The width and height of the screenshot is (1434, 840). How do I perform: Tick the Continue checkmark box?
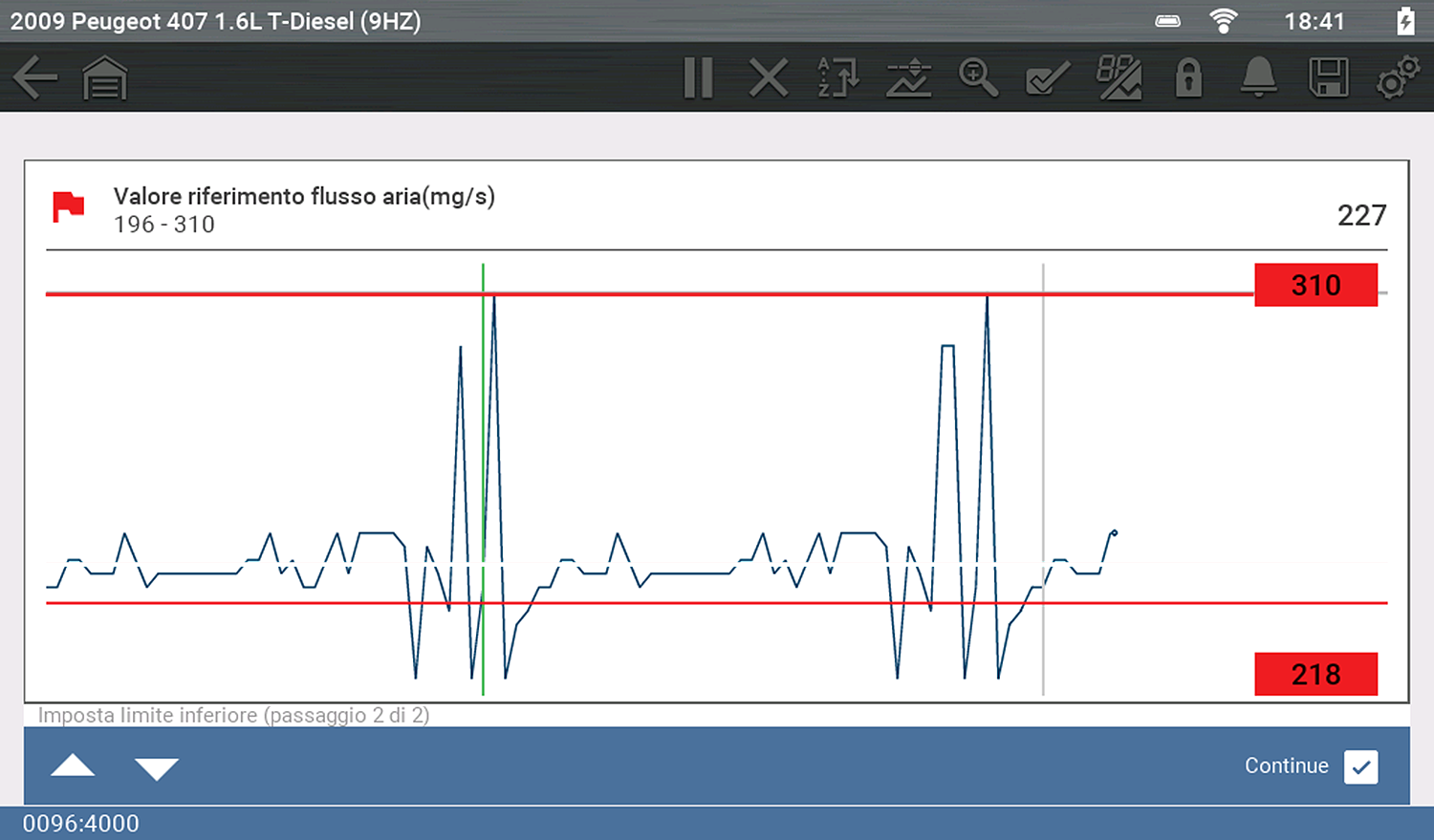click(1360, 766)
